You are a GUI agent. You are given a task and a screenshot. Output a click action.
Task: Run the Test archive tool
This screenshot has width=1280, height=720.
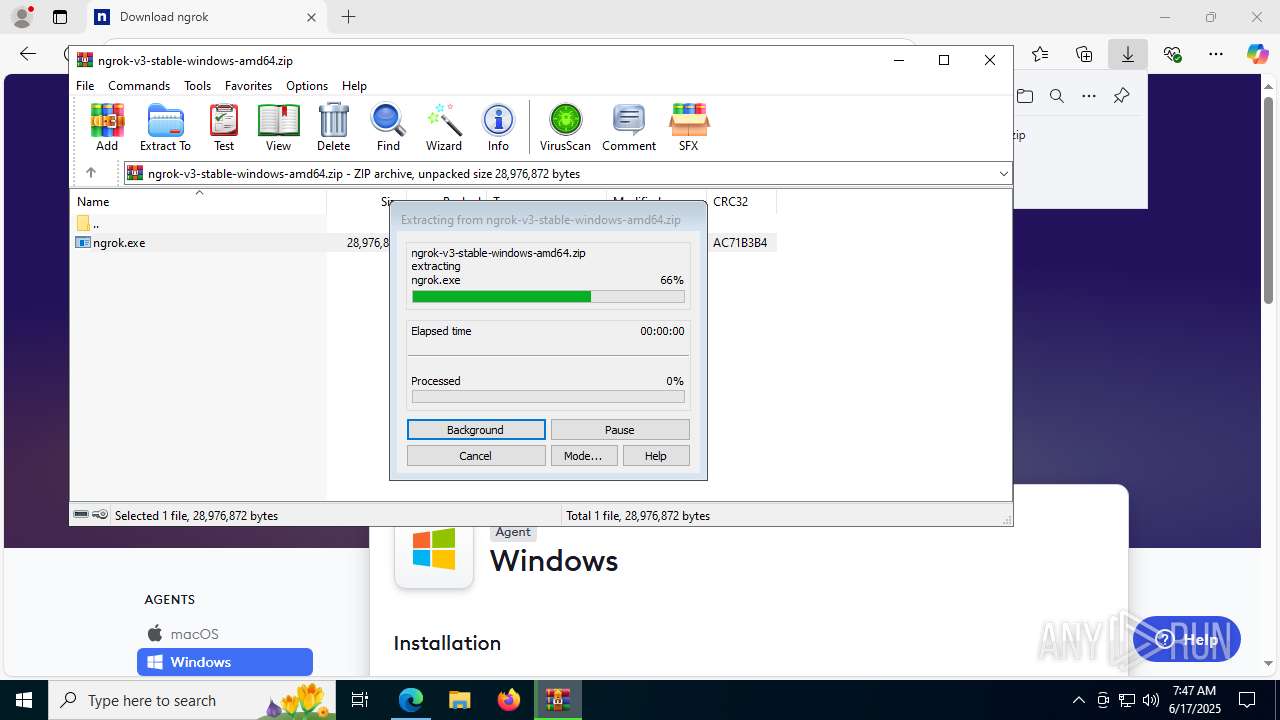[224, 127]
